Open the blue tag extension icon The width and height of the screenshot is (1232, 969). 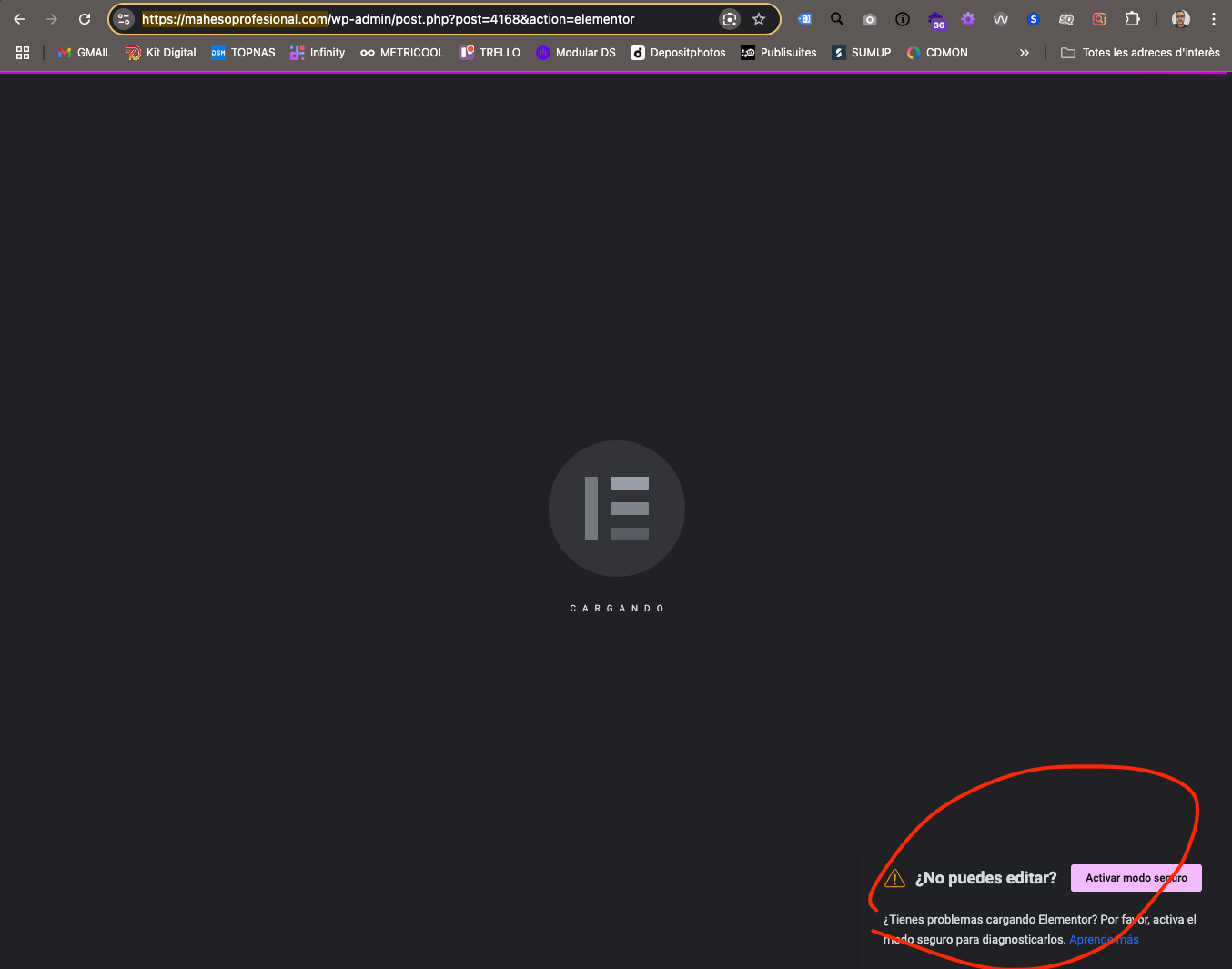click(804, 19)
